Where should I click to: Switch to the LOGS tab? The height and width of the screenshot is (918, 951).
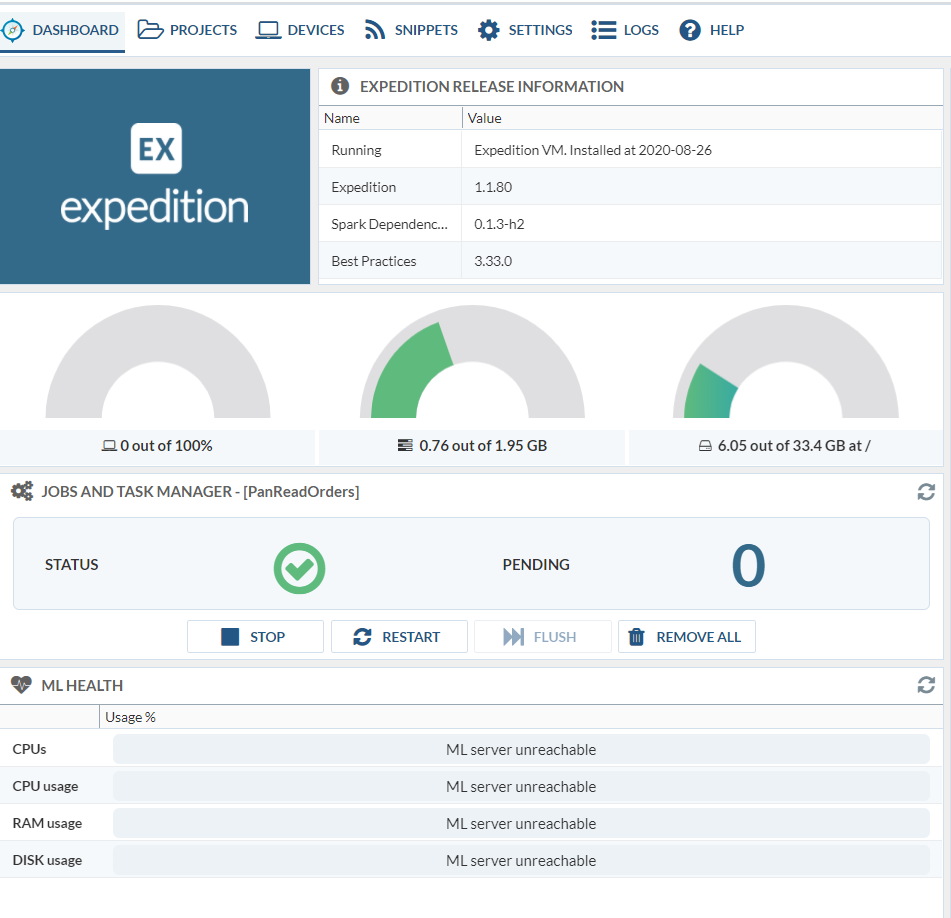(x=641, y=30)
